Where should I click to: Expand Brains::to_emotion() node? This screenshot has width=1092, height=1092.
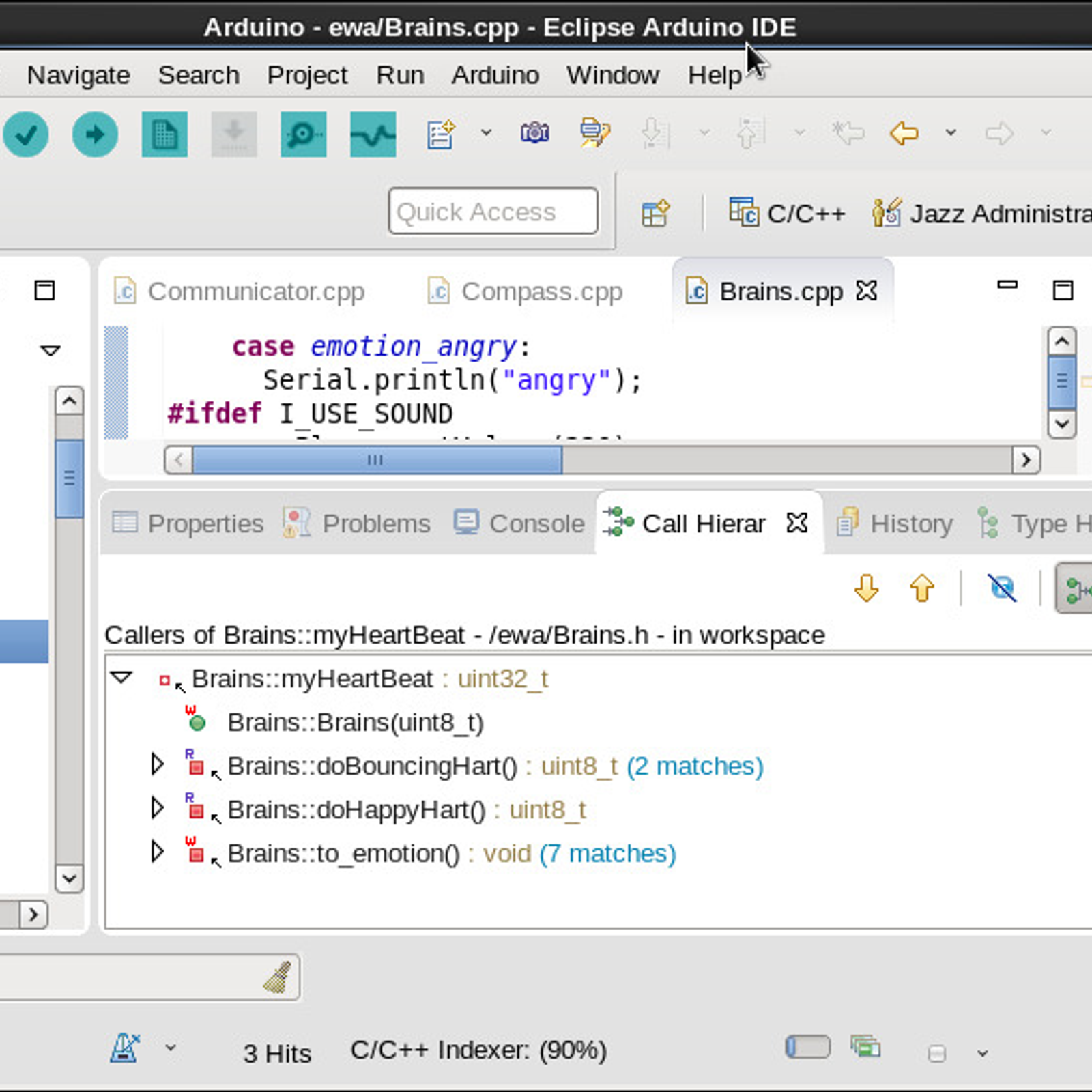click(157, 852)
